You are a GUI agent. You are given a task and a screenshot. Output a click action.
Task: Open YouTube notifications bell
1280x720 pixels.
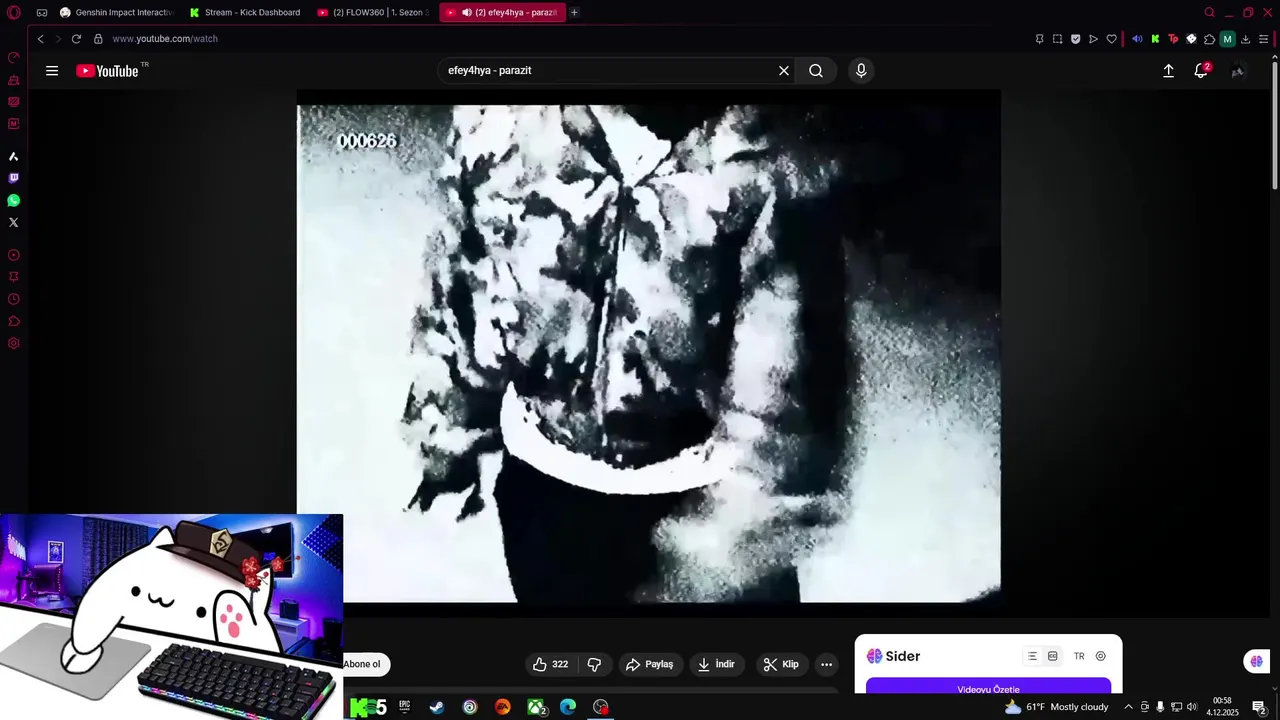point(1201,71)
